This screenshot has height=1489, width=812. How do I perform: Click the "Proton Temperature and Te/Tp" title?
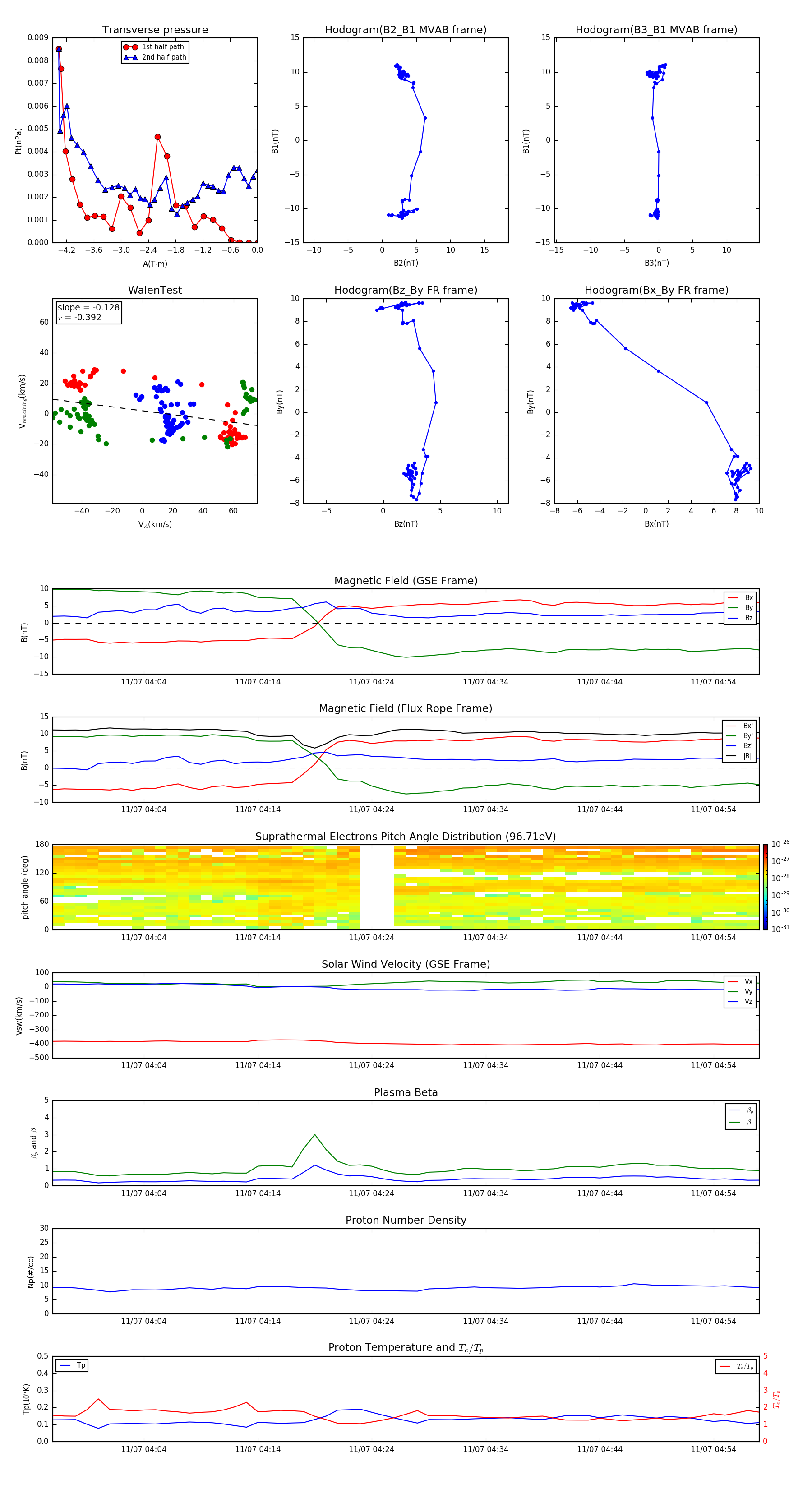(406, 1348)
